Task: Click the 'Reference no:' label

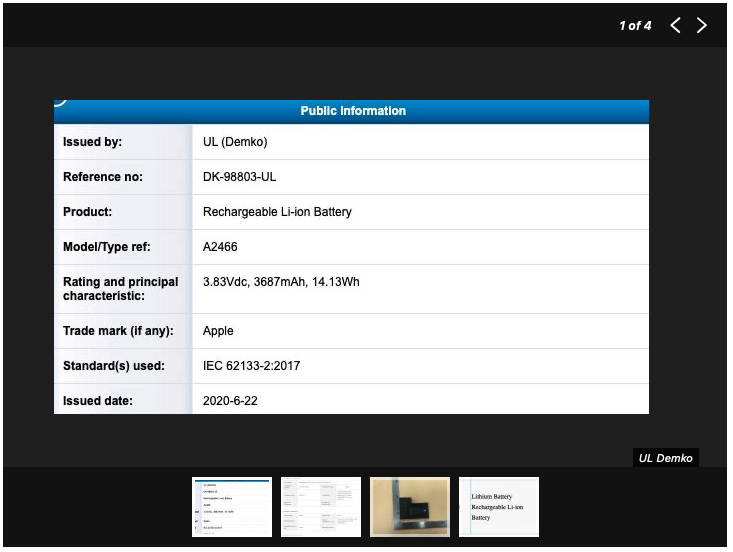Action: pos(103,177)
